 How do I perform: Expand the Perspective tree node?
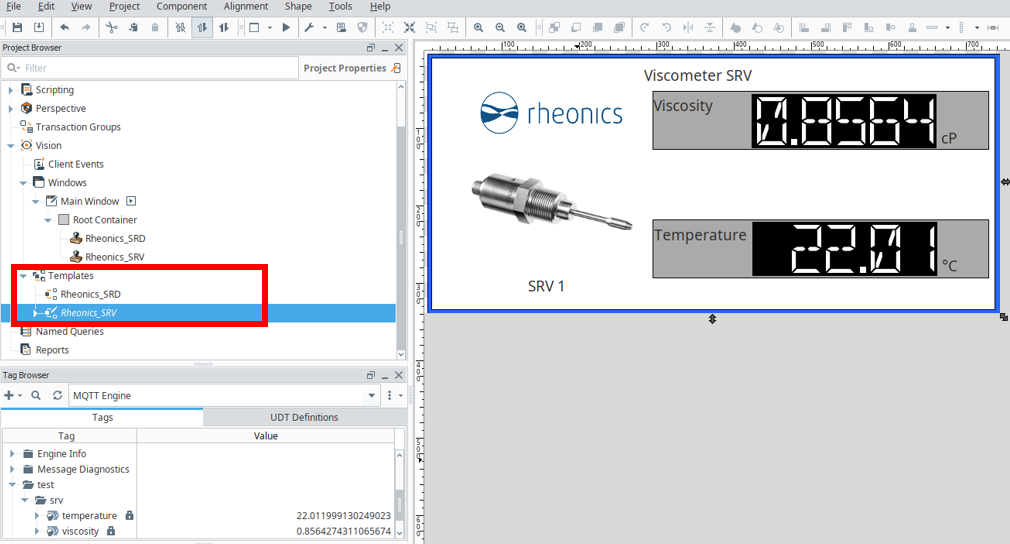pyautogui.click(x=10, y=109)
